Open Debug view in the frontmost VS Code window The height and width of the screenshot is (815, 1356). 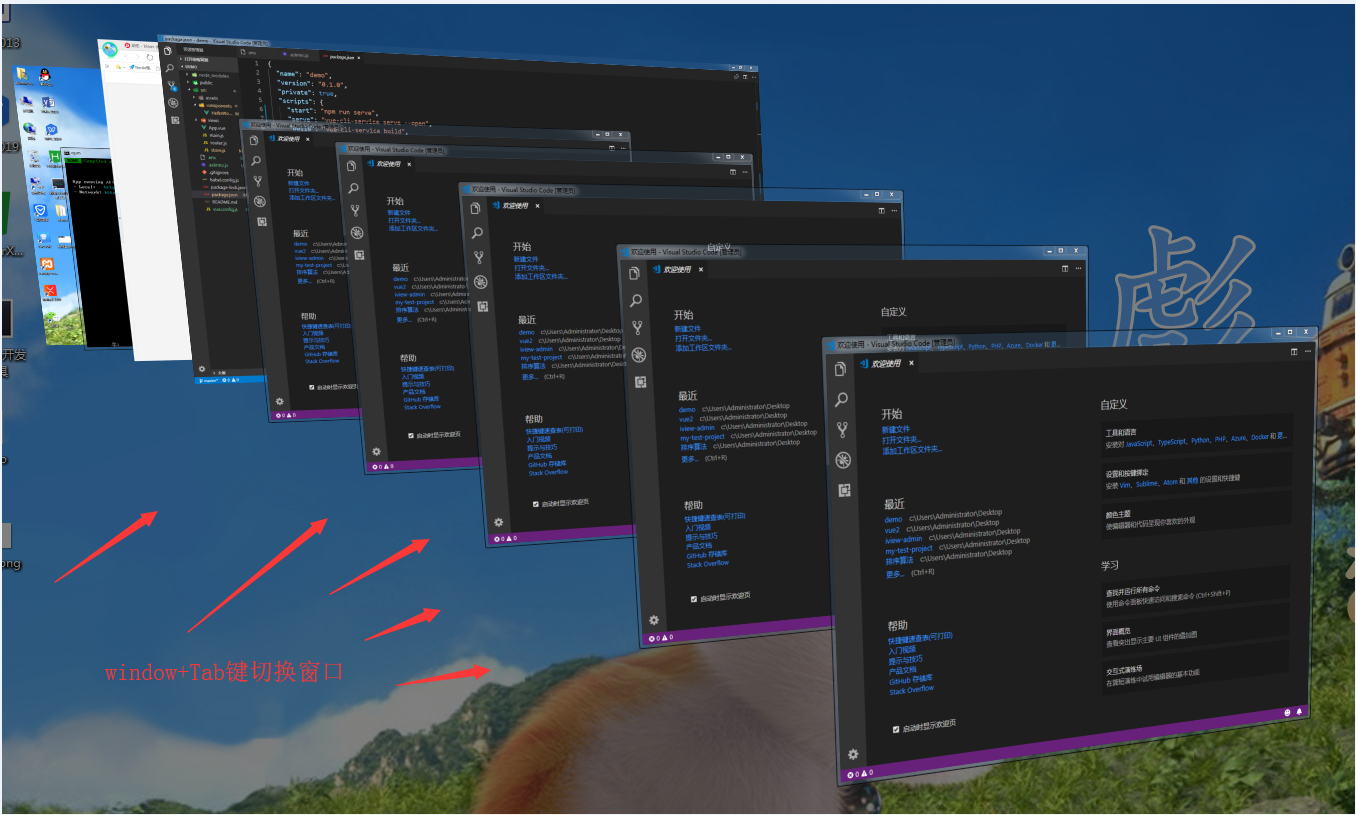point(844,460)
